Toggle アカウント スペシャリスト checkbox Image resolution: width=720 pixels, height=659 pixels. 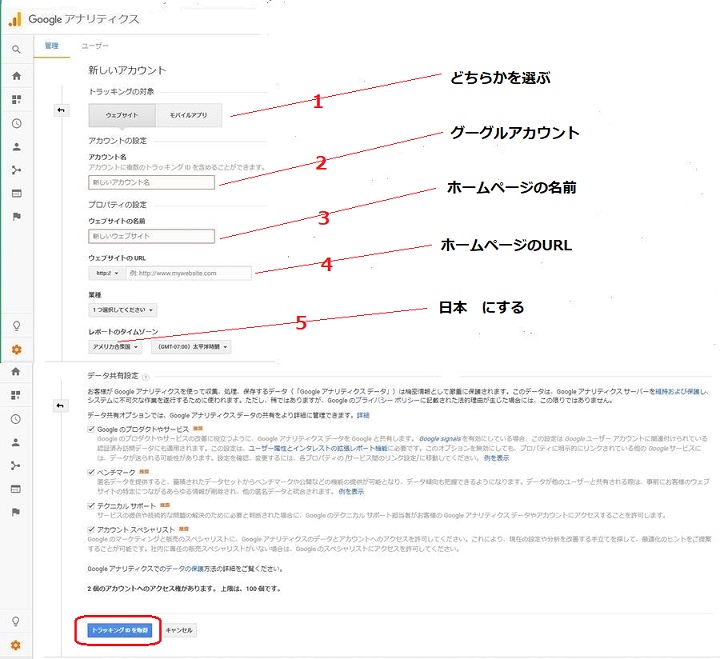click(x=91, y=529)
